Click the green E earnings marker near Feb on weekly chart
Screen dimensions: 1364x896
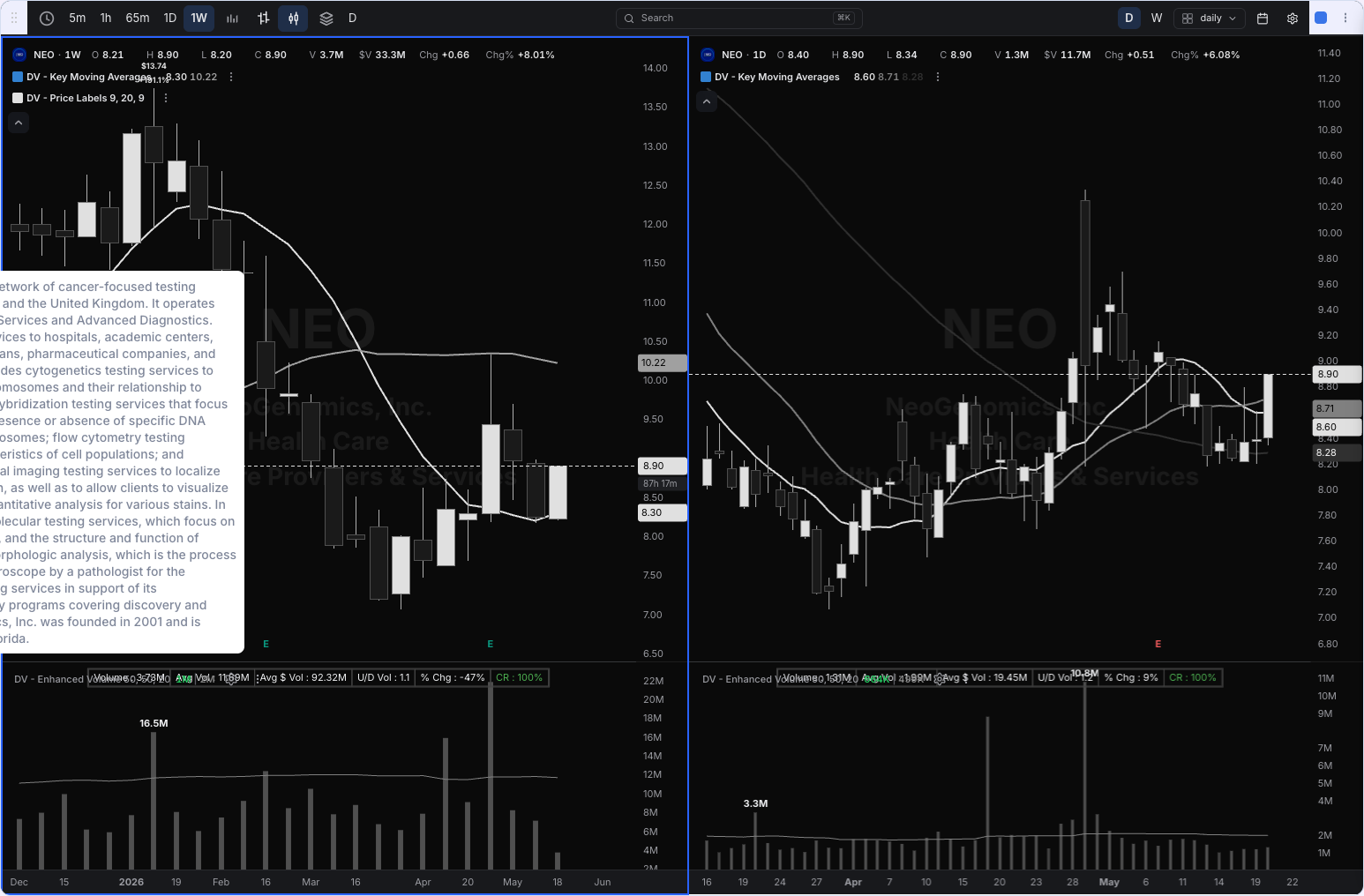coord(266,644)
